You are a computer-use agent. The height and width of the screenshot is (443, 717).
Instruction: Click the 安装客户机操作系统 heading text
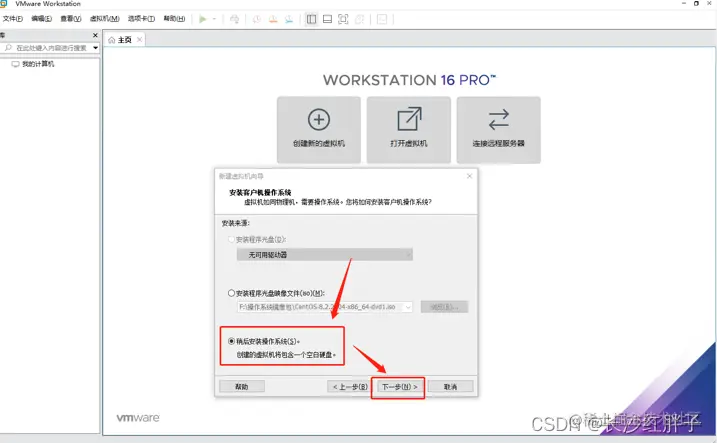coord(260,192)
